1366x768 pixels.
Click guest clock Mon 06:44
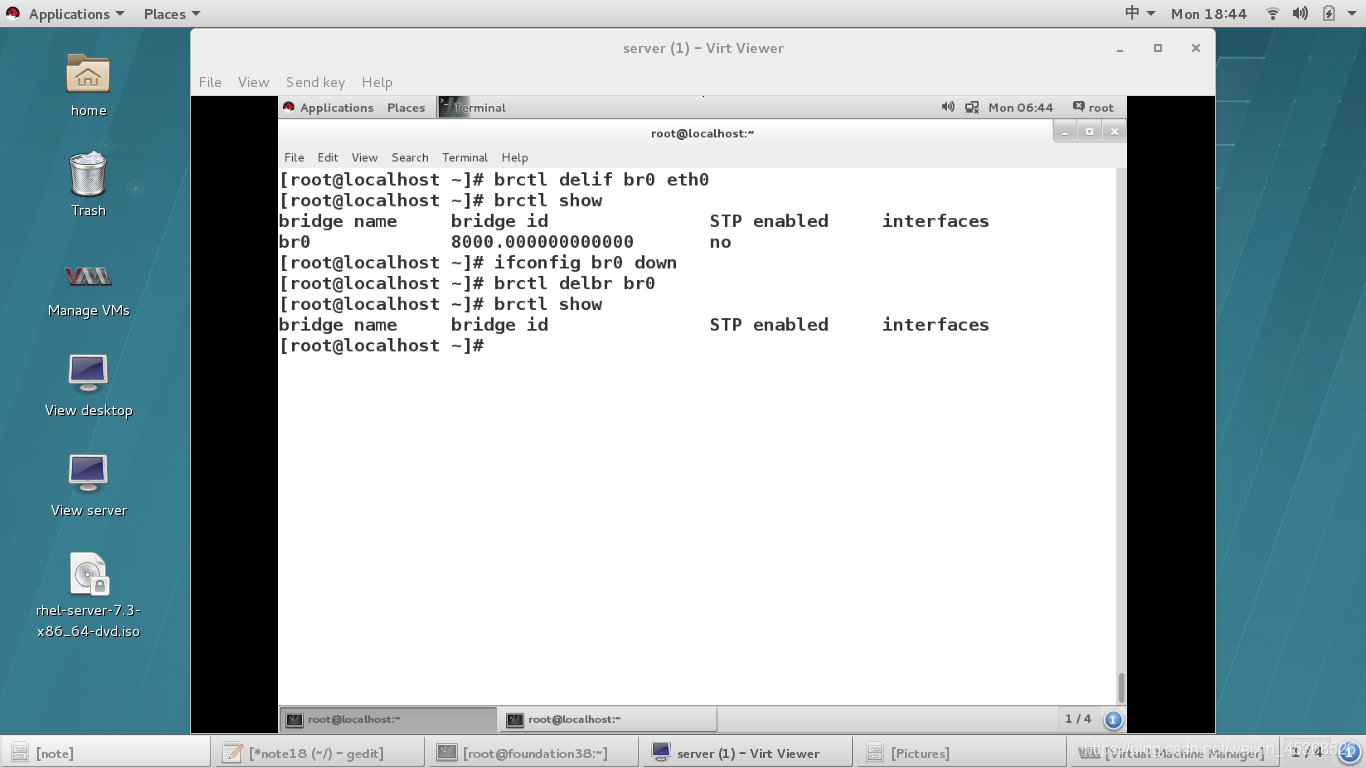[x=1020, y=107]
